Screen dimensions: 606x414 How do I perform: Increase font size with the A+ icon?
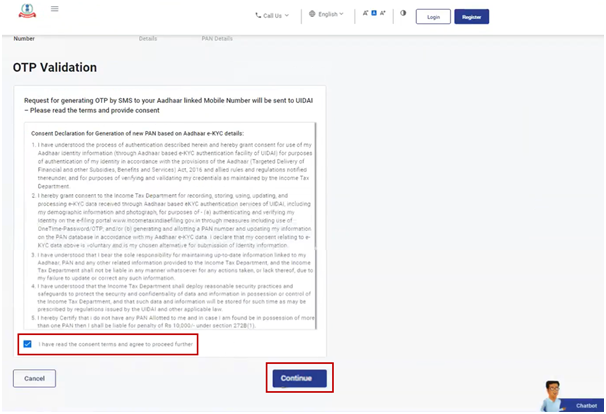pos(382,15)
